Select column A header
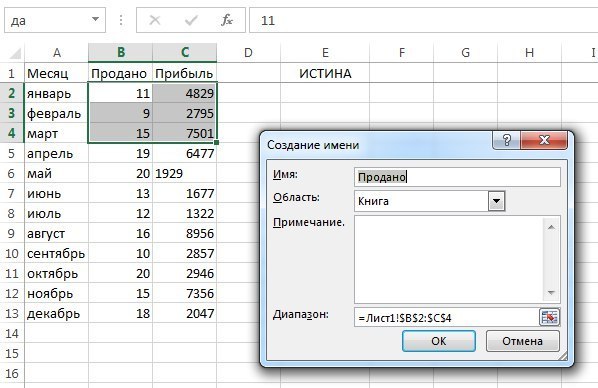Screen dimensions: 598x388 [56, 53]
